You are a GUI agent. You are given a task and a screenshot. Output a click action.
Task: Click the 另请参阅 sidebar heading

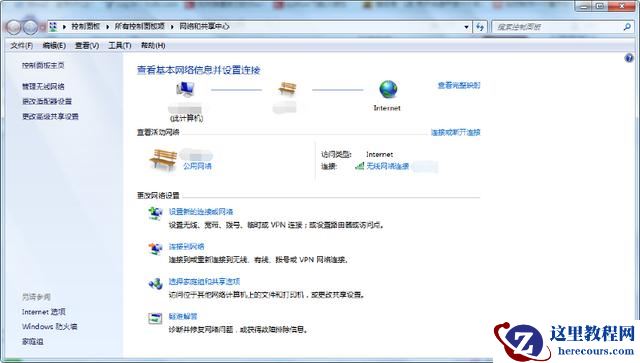point(36,297)
